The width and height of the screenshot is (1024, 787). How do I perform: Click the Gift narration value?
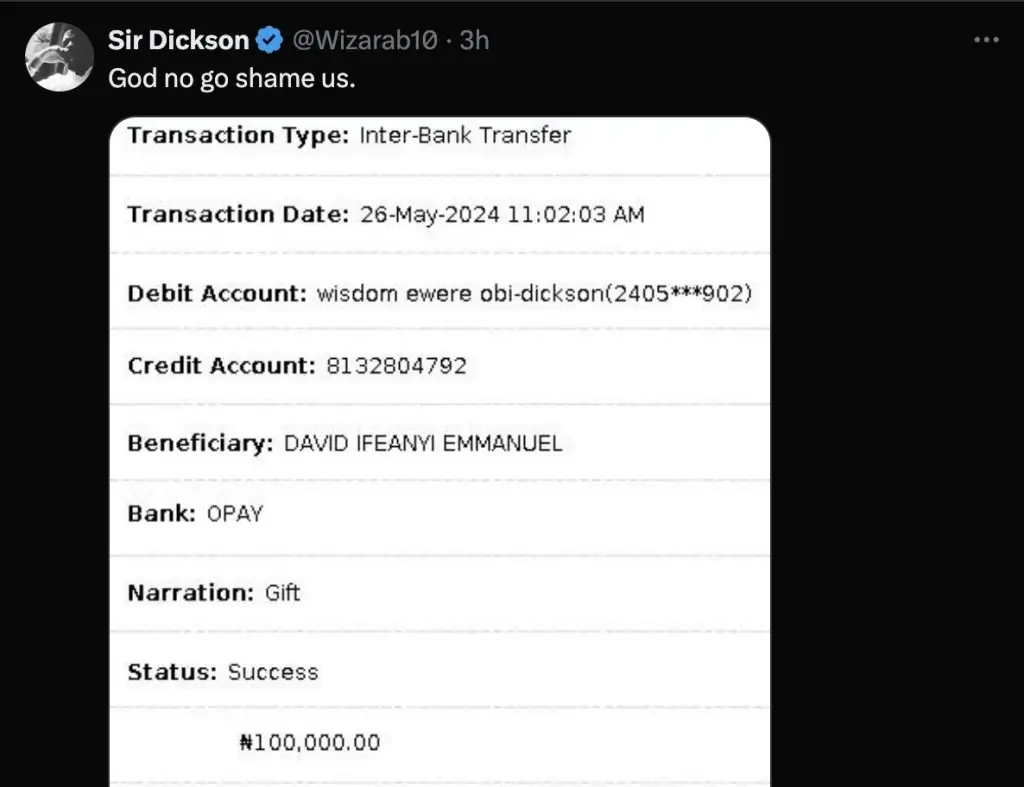(x=282, y=593)
